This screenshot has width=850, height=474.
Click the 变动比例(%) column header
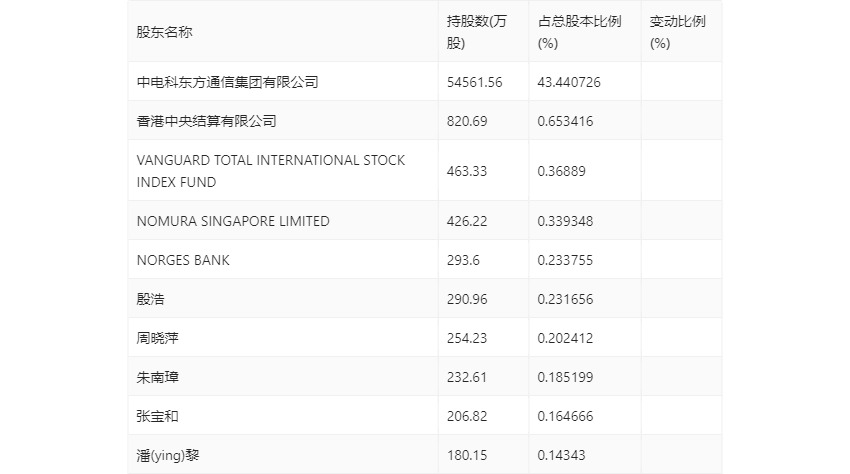tap(677, 31)
